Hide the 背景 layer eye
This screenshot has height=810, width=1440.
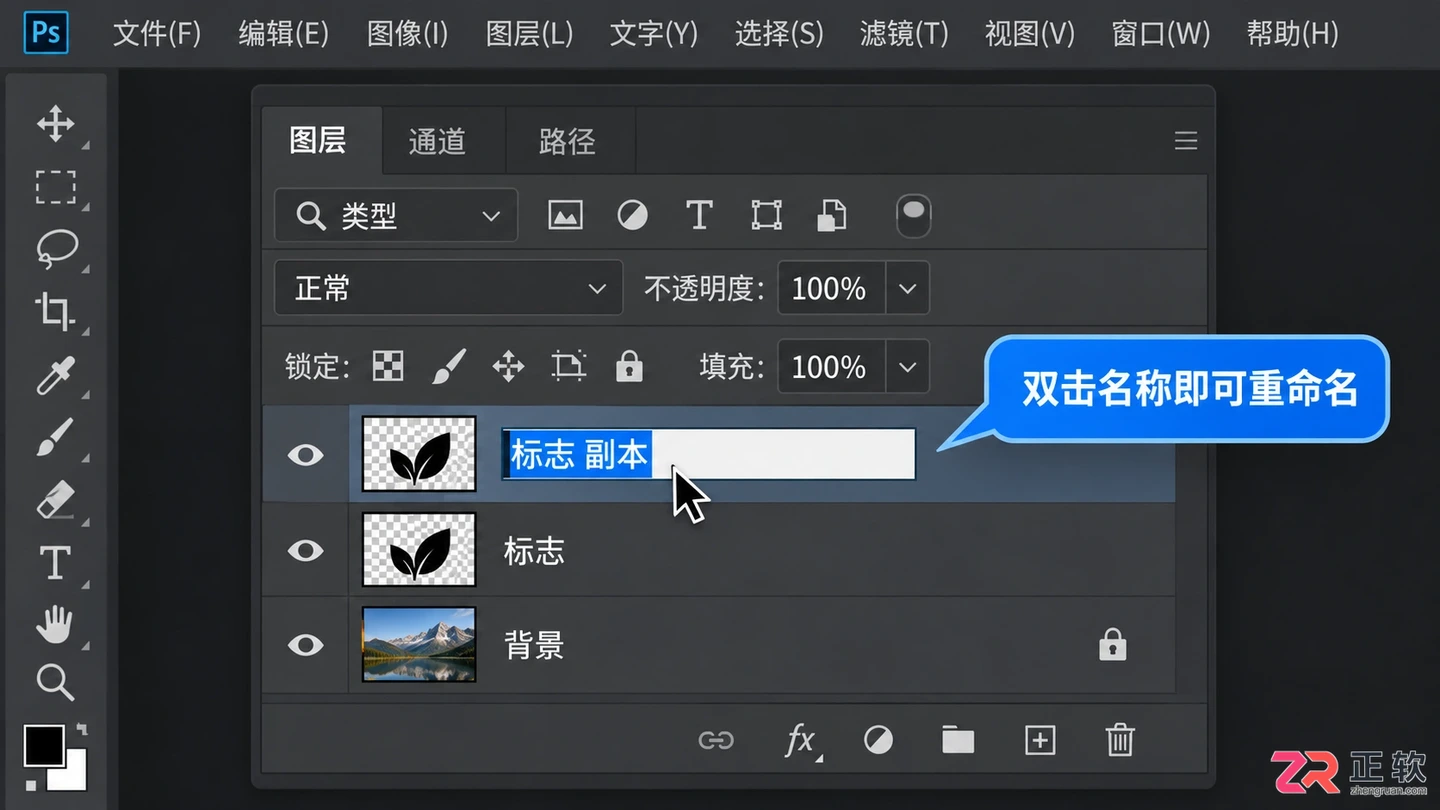(x=305, y=645)
